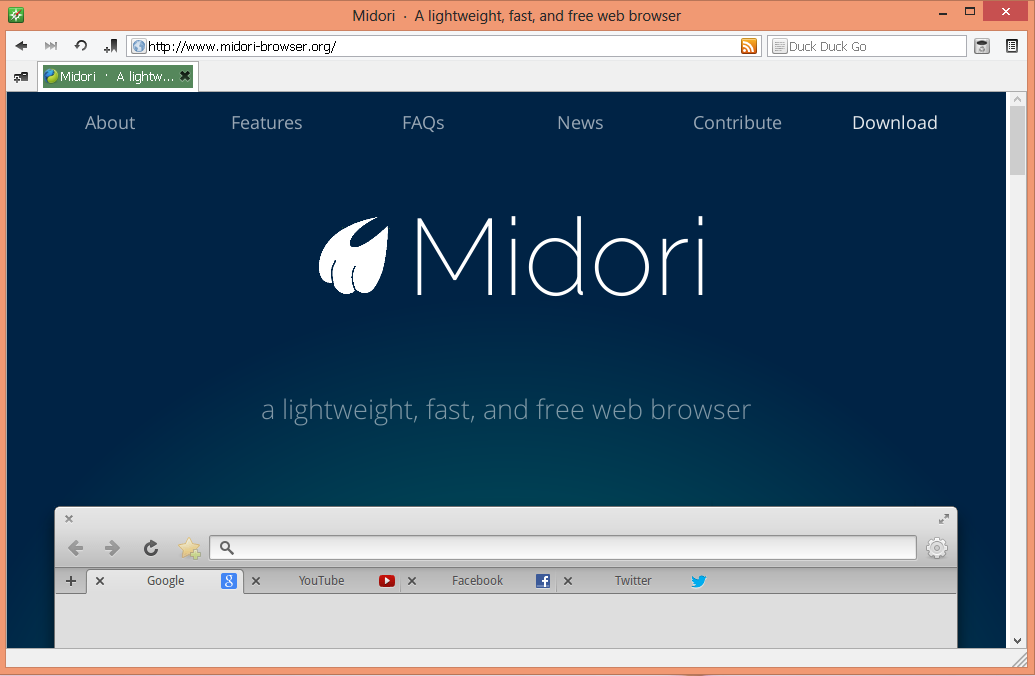Click the Google favicon
1035x676 pixels.
click(x=228, y=581)
